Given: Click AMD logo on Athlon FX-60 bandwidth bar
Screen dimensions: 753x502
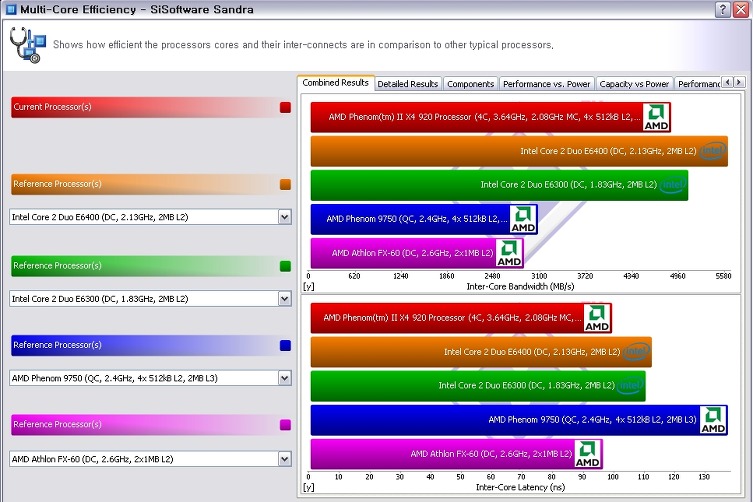Looking at the screenshot, I should pos(509,253).
